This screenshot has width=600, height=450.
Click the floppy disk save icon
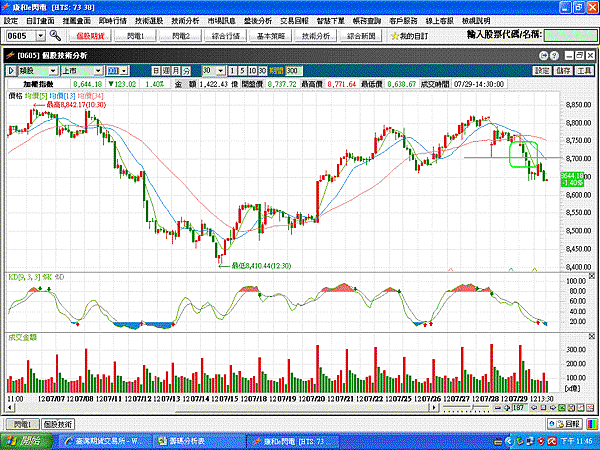571,408
